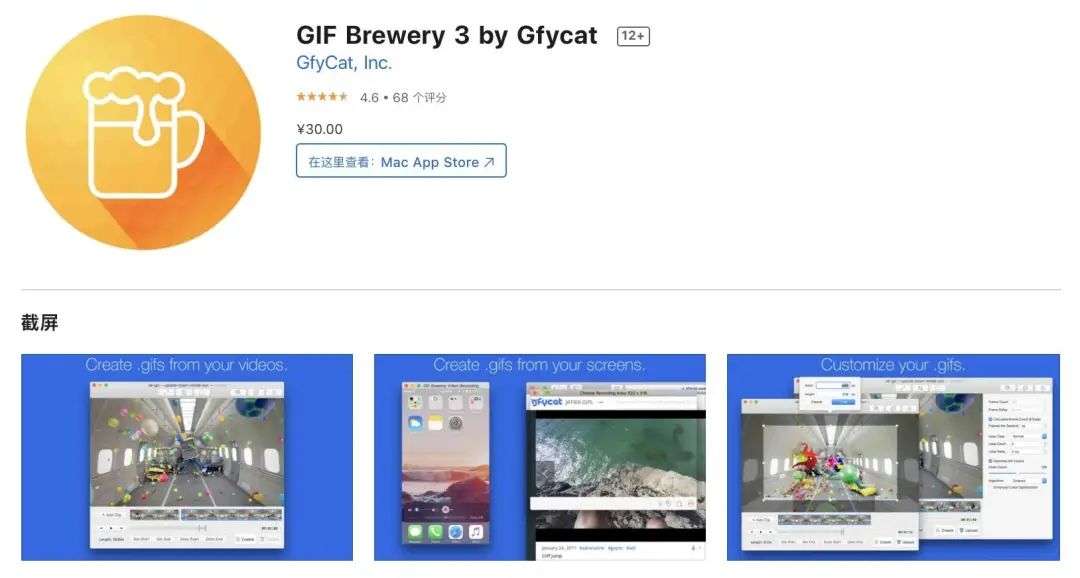Click the blue confirm button in the resize popover
1080x578 pixels.
click(x=843, y=402)
